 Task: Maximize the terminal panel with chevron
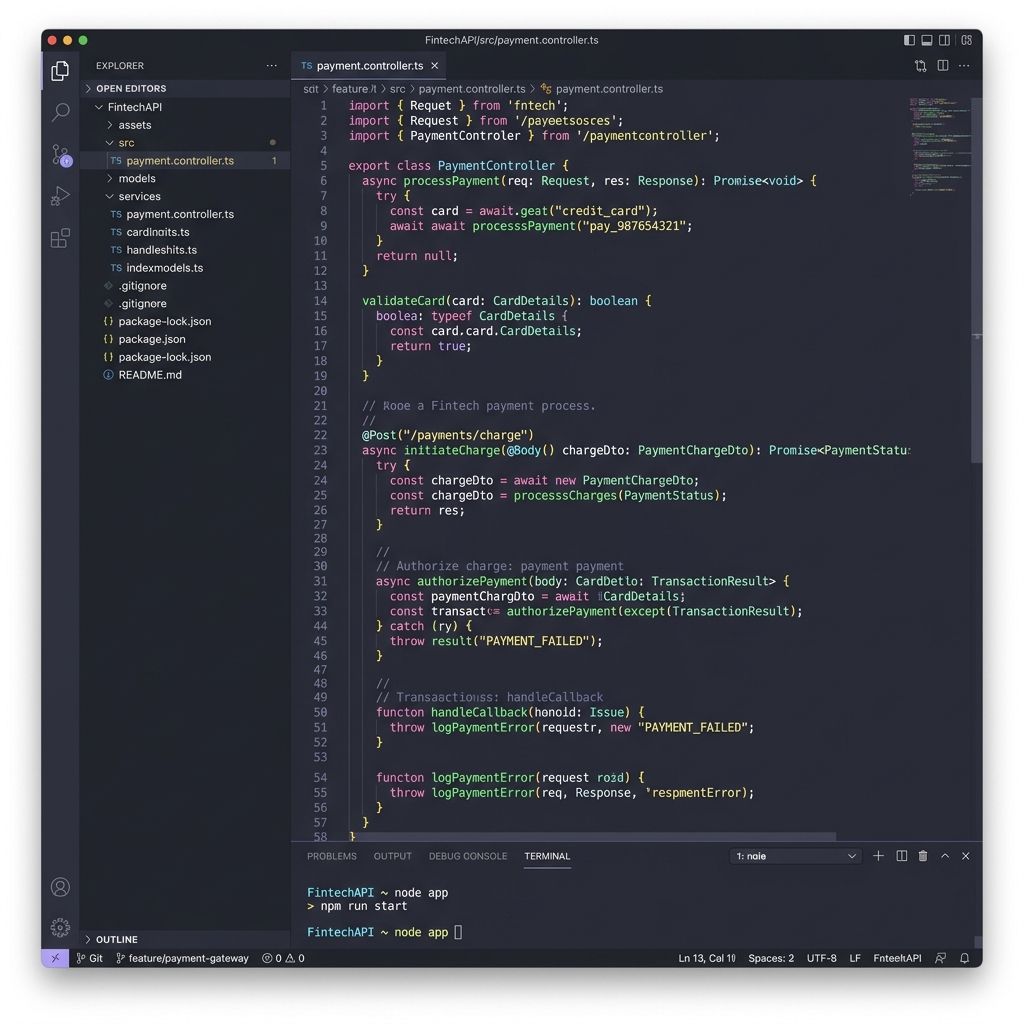coord(944,856)
